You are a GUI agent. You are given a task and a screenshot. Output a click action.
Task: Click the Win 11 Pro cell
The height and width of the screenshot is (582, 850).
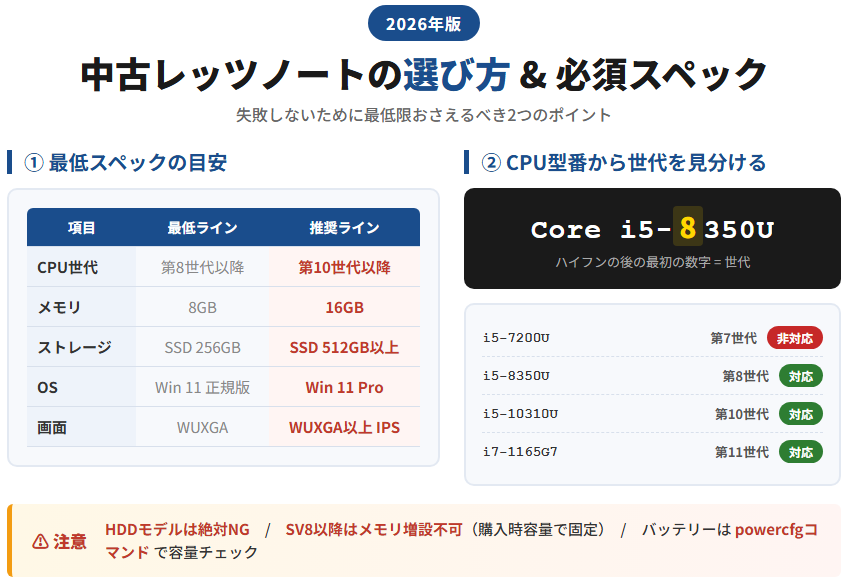point(344,387)
